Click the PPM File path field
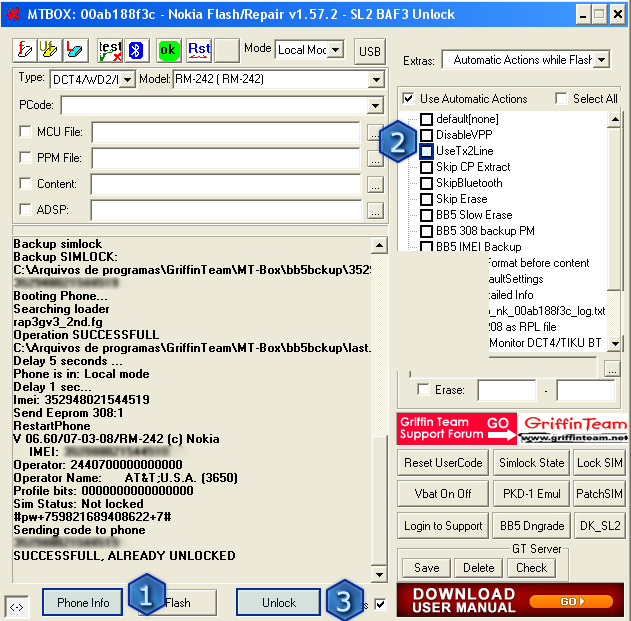The width and height of the screenshot is (631, 621). click(x=226, y=158)
